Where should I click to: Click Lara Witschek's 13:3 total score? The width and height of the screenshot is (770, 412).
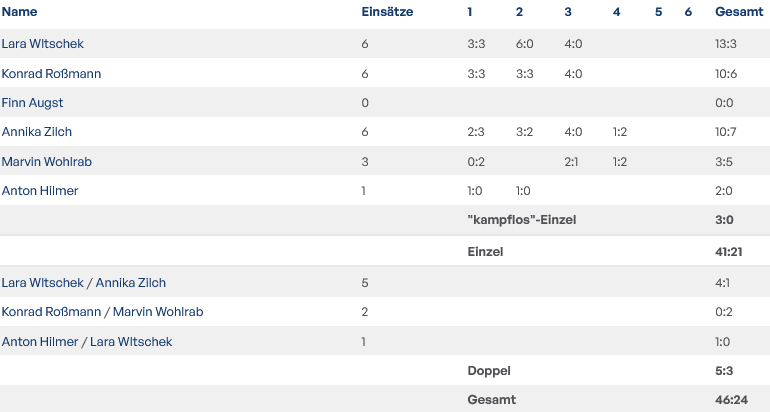tap(726, 44)
